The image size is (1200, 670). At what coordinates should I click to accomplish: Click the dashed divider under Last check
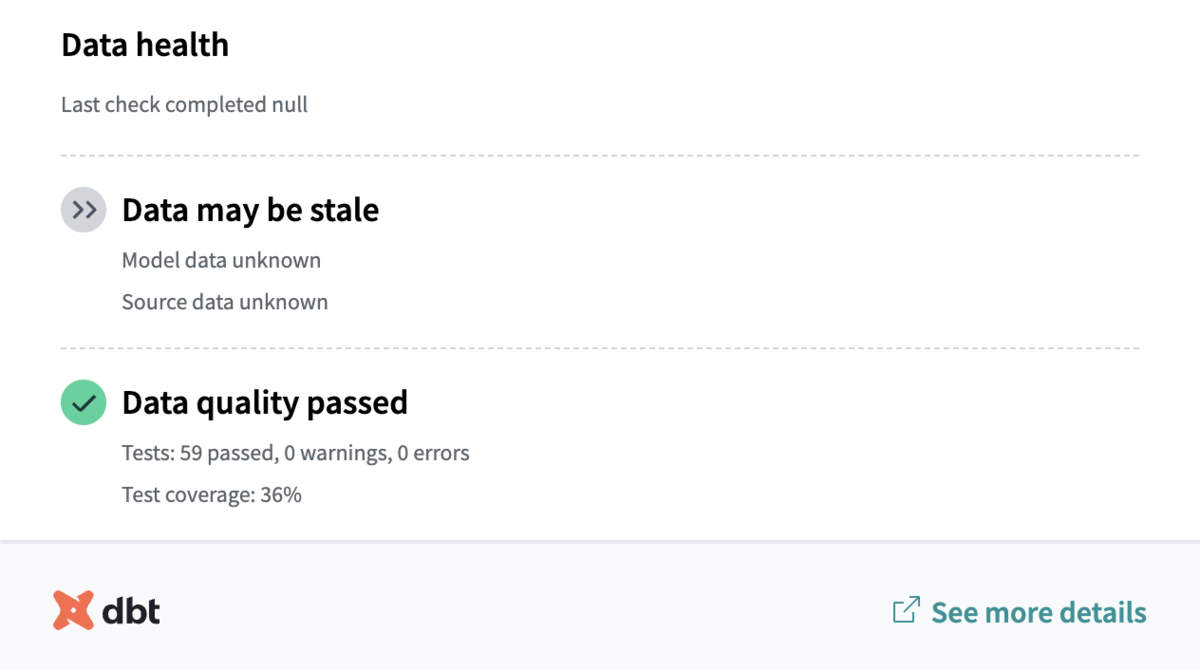coord(600,156)
